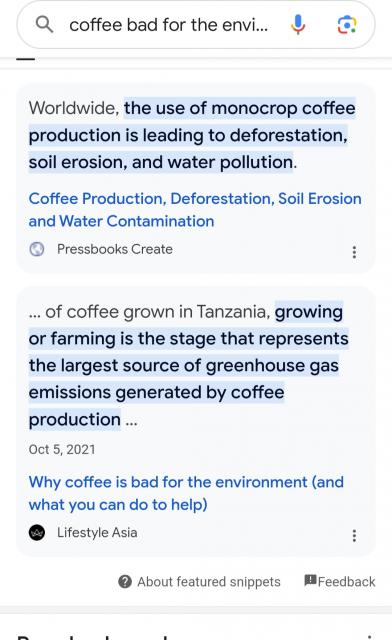Click the Pressbooks globe favicon

coord(37,249)
